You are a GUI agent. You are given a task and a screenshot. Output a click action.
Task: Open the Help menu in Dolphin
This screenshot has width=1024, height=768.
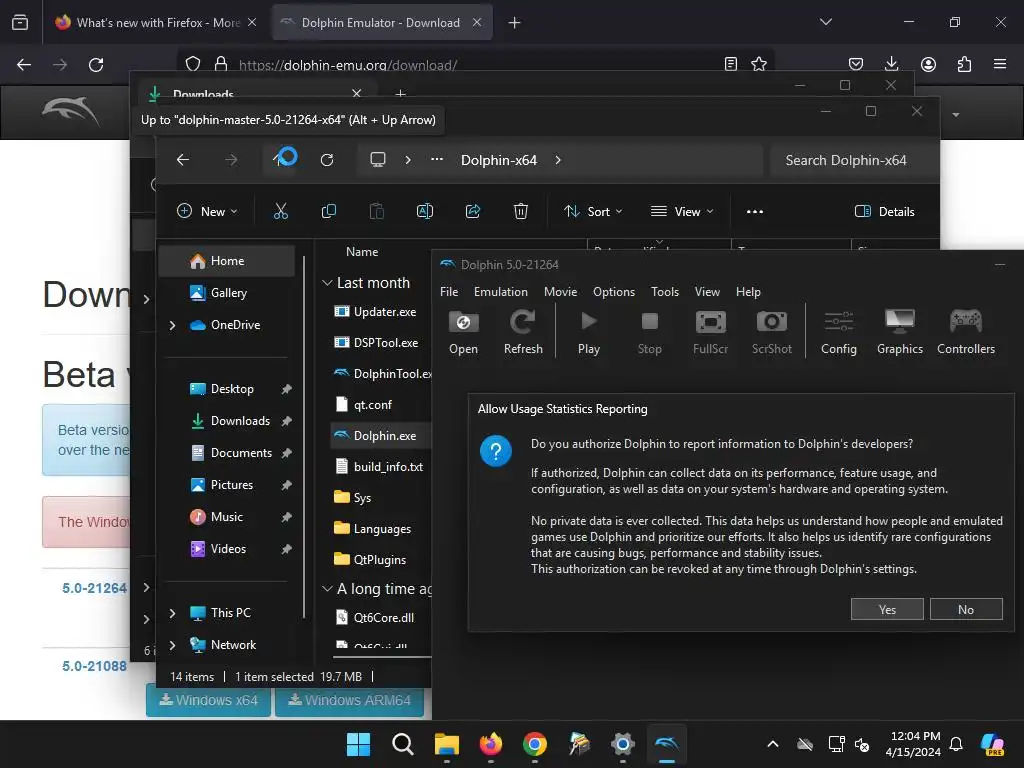pyautogui.click(x=748, y=291)
